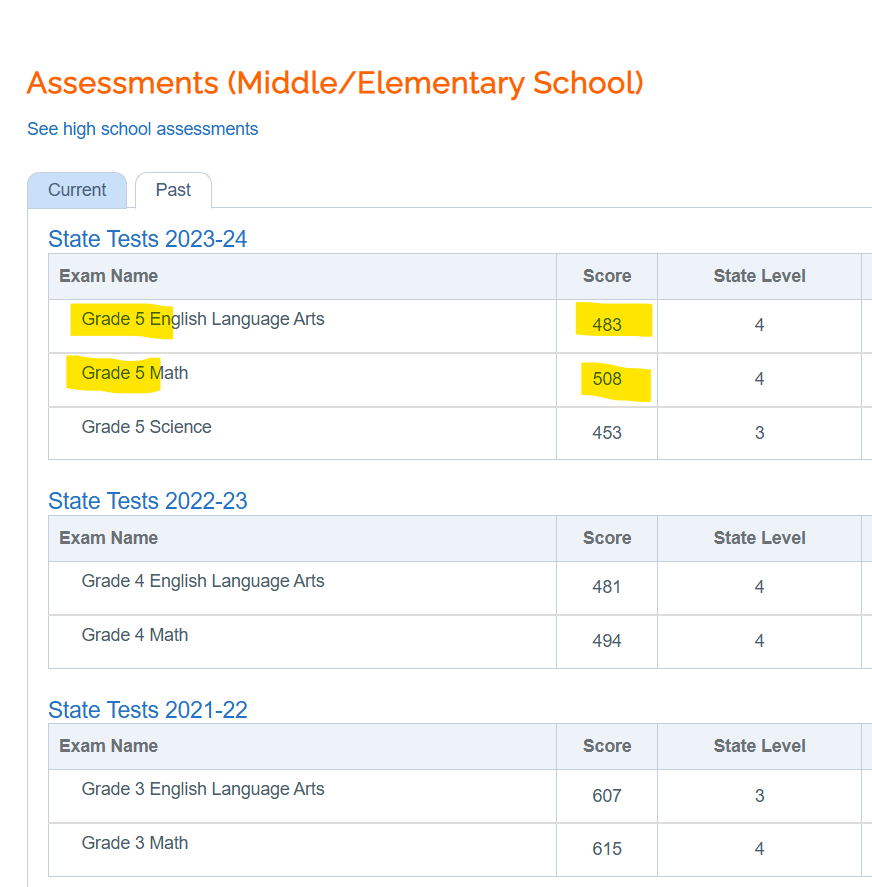Screen dimensions: 872x887
Task: Click the highlighted score 483
Action: tap(607, 325)
